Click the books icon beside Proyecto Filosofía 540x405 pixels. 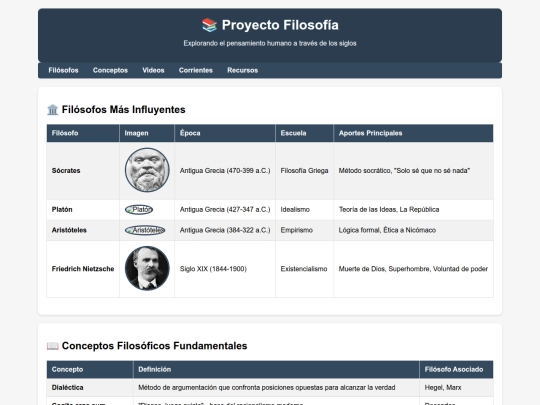coord(209,25)
